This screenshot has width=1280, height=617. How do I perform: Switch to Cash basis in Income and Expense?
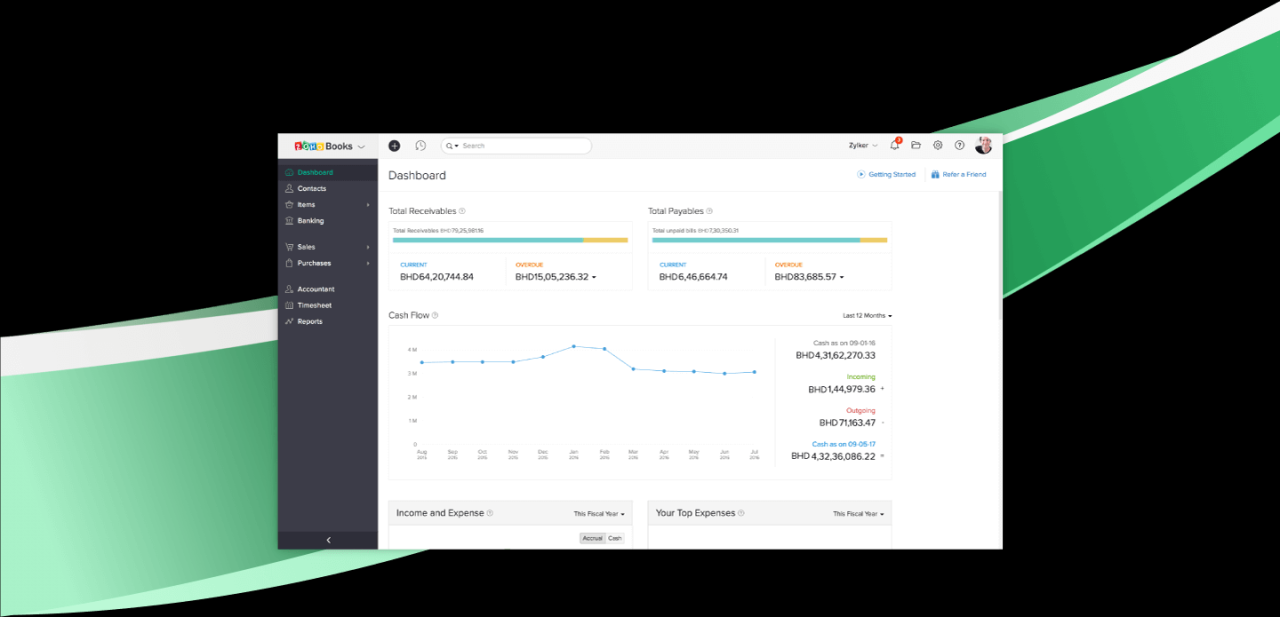click(614, 537)
